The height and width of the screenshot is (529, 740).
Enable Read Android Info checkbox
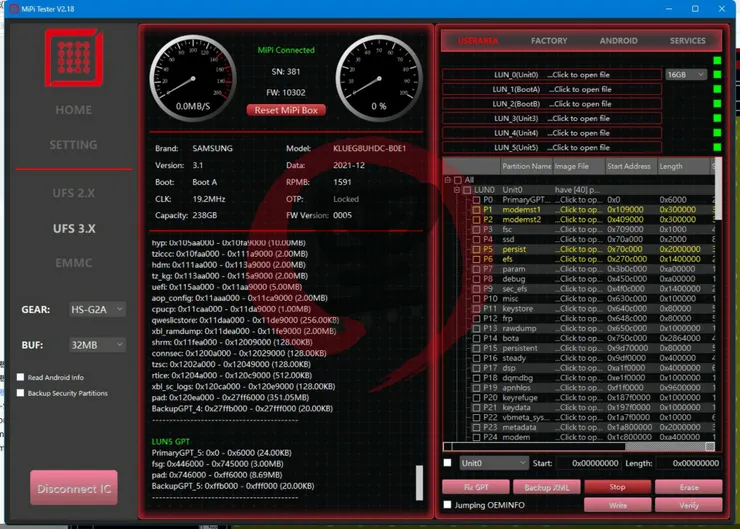(20, 377)
